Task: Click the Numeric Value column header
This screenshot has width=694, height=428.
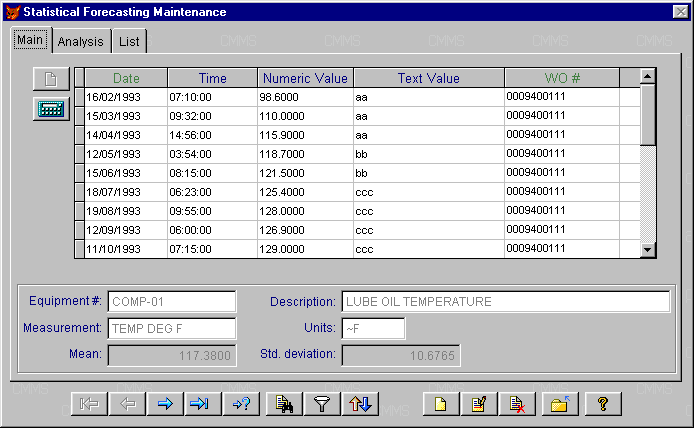Action: [x=305, y=78]
